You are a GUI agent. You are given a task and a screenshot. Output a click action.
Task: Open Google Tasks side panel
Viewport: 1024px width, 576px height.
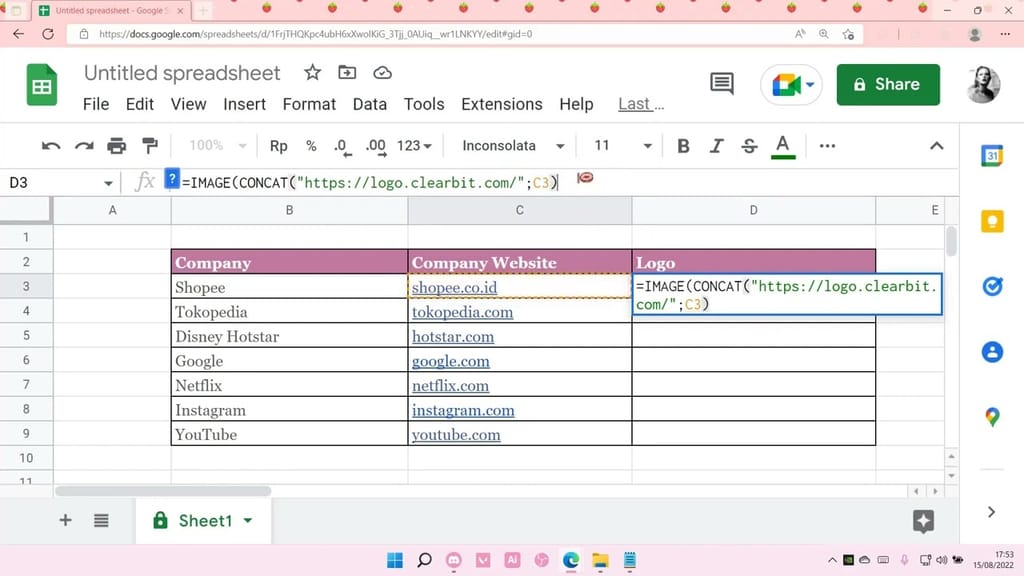click(993, 286)
